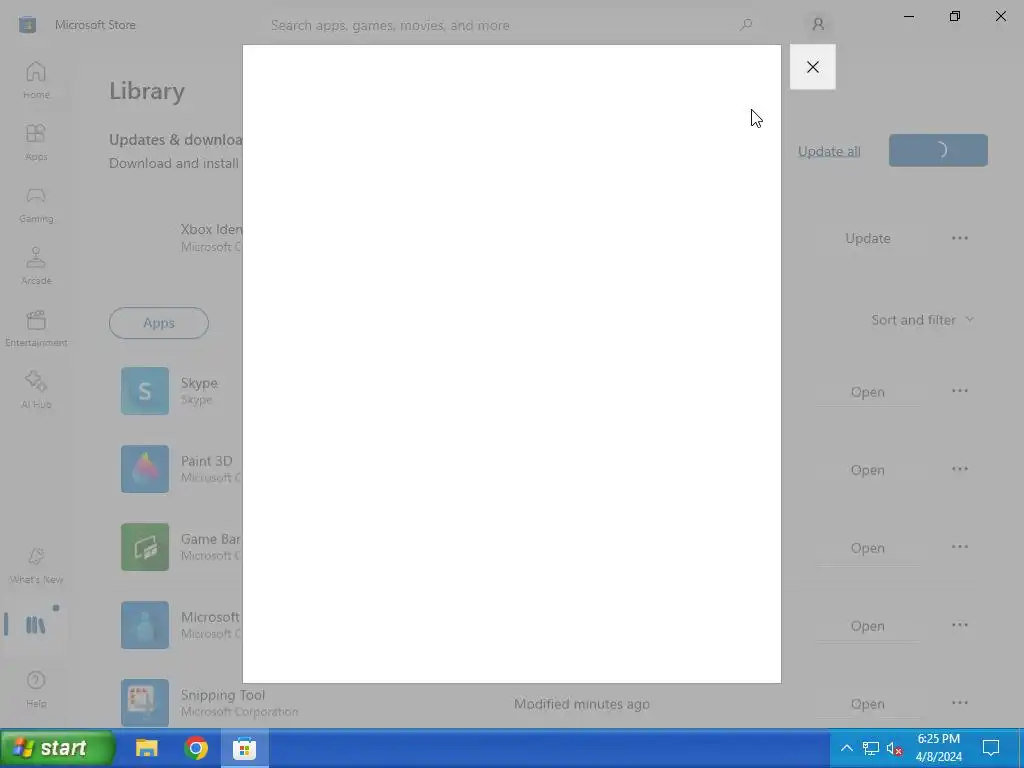
Task: Click the Paint 3D app icon
Action: [145, 469]
